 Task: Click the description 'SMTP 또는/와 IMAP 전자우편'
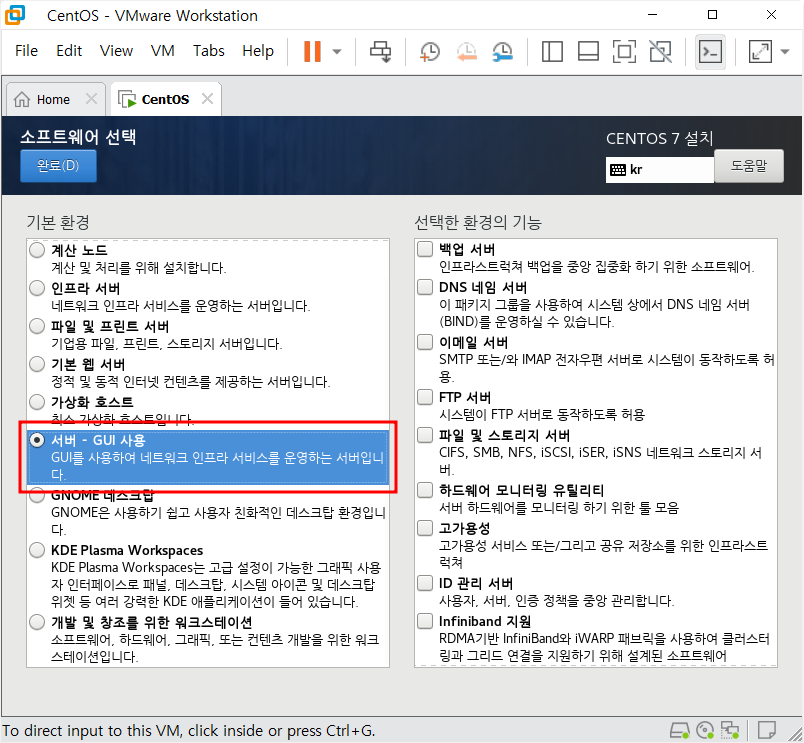(x=520, y=359)
